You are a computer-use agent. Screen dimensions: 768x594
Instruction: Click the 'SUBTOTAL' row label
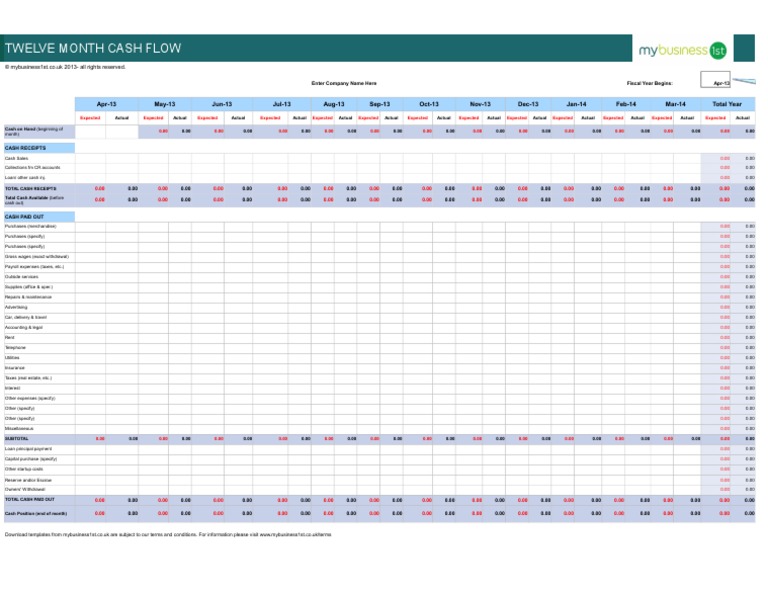[17, 439]
